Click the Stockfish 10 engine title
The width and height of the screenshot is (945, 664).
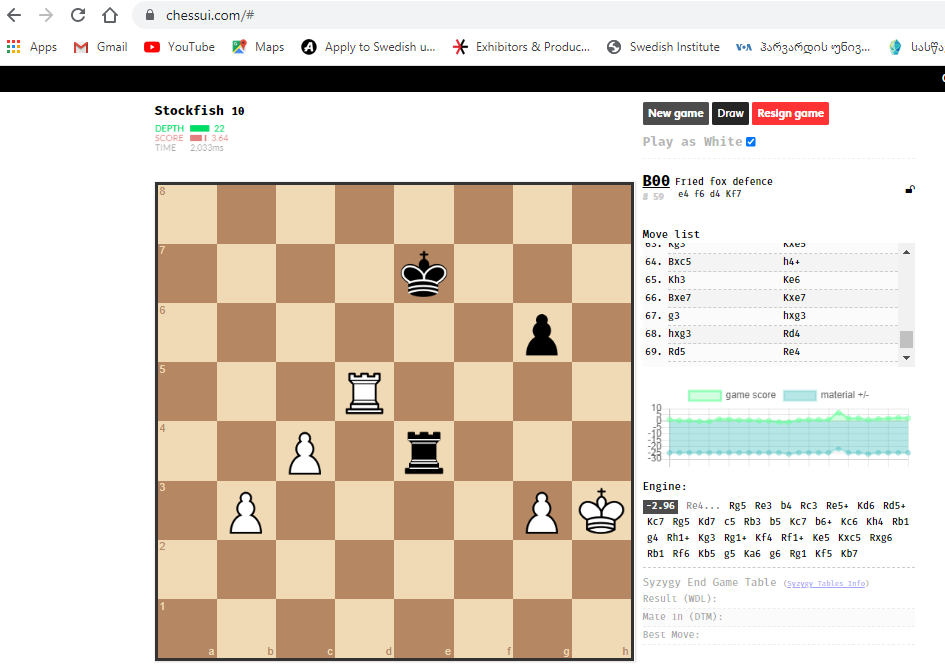(x=199, y=111)
